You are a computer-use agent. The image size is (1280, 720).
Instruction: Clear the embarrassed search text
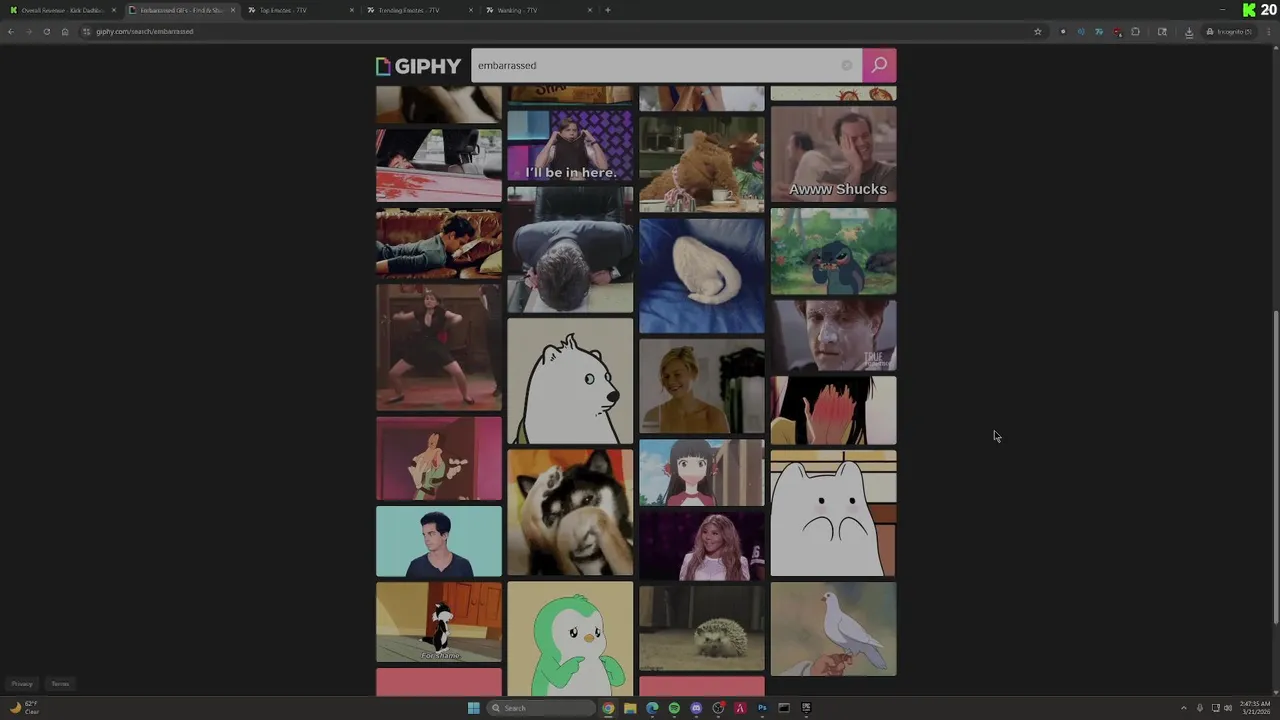[x=847, y=65]
